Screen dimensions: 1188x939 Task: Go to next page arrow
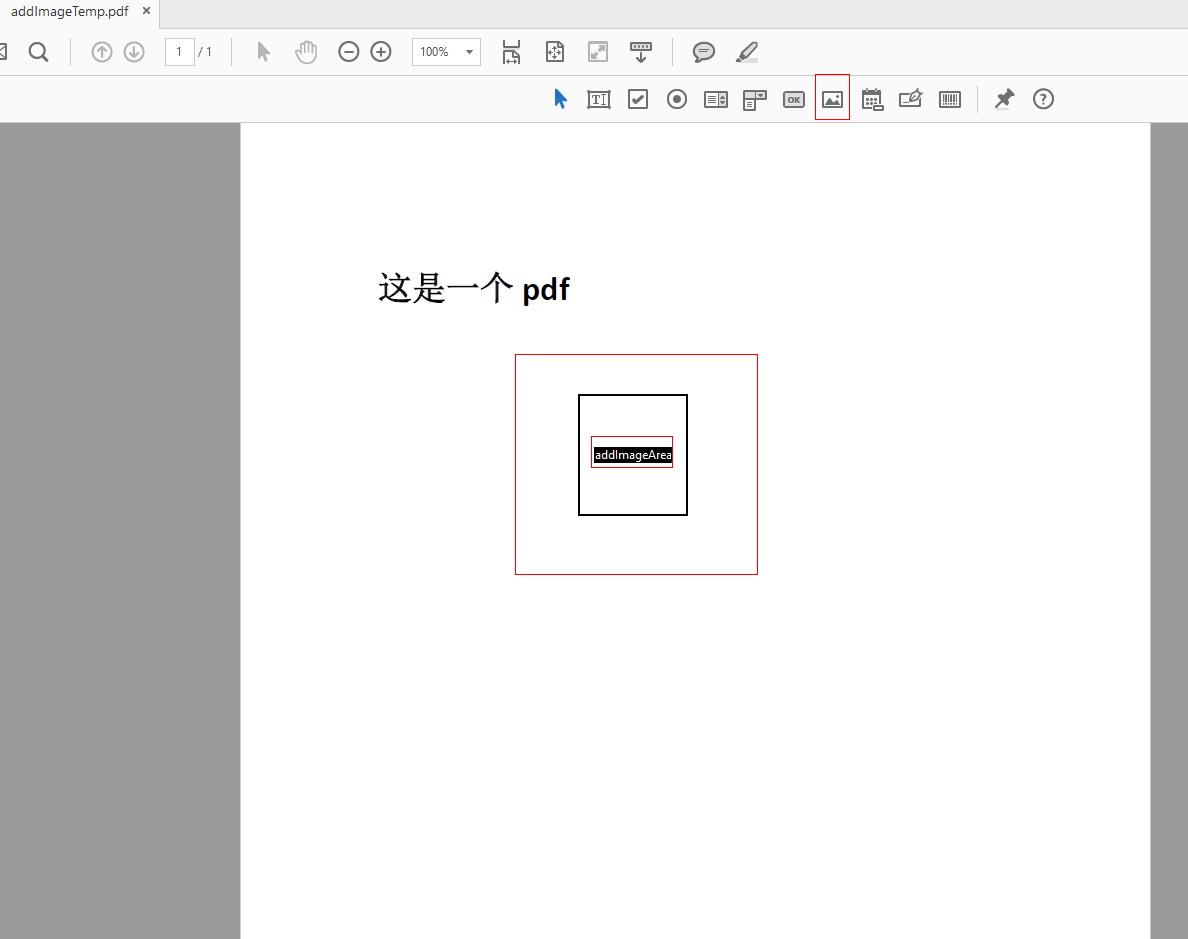[134, 52]
